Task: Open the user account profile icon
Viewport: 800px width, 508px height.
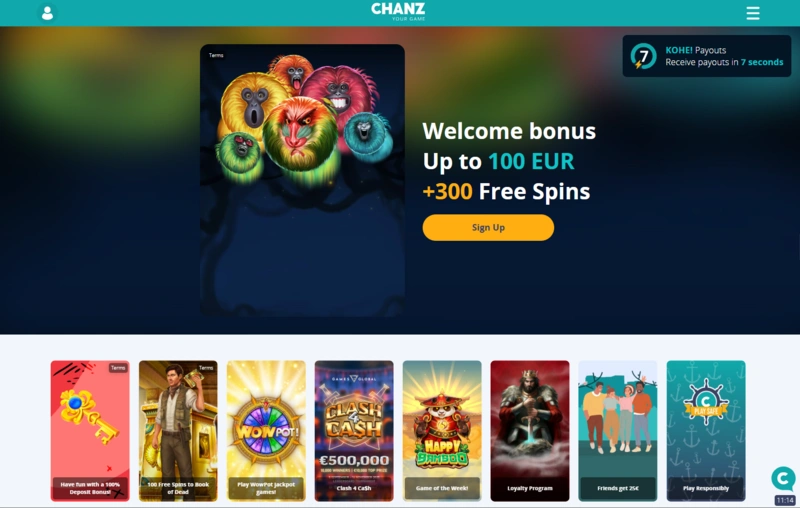Action: click(x=47, y=13)
